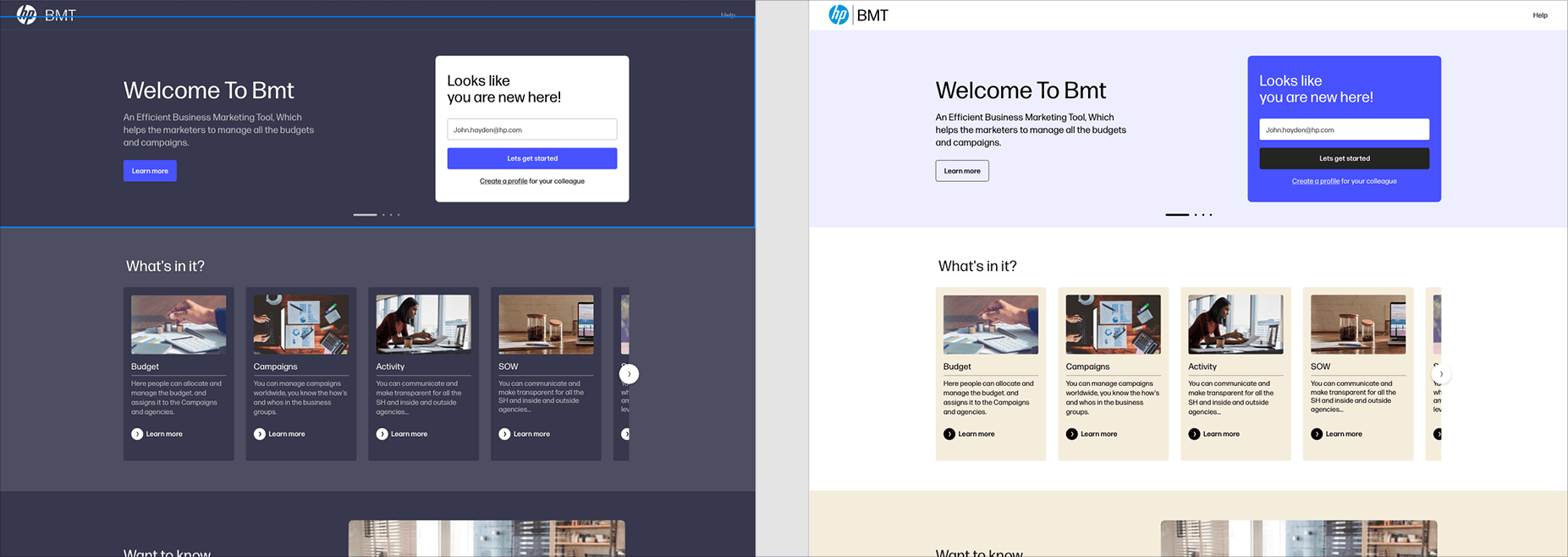Click the Campaigns card arrow icon in dark layout
The height and width of the screenshot is (557, 1568).
260,434
